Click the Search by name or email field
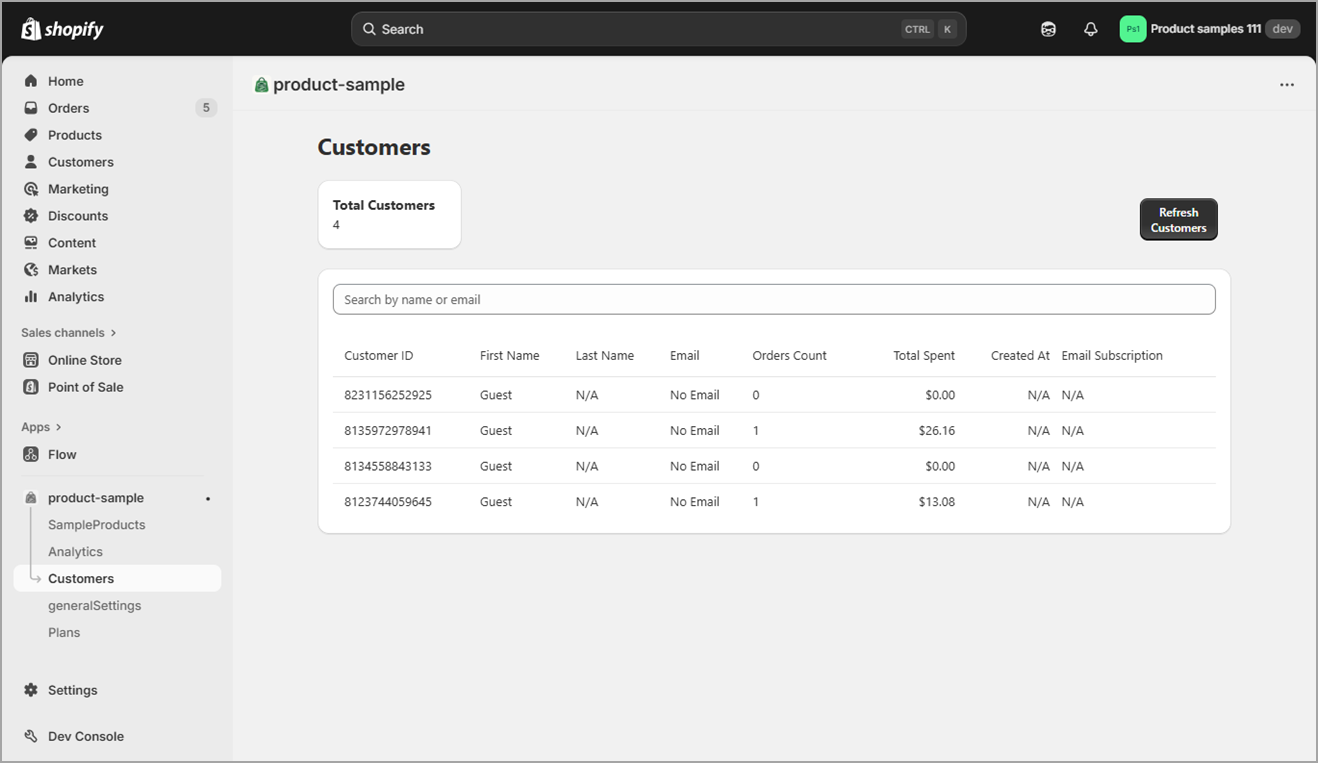Viewport: 1318px width, 763px height. [773, 300]
